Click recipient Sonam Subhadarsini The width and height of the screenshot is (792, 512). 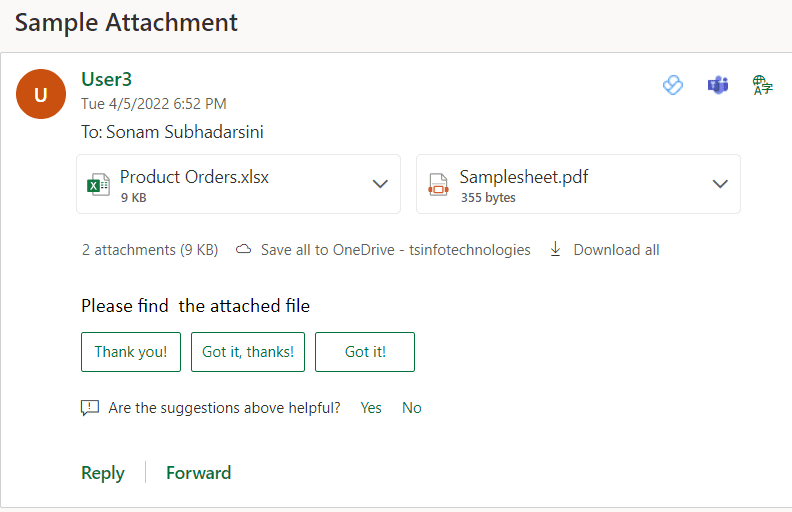[x=185, y=132]
